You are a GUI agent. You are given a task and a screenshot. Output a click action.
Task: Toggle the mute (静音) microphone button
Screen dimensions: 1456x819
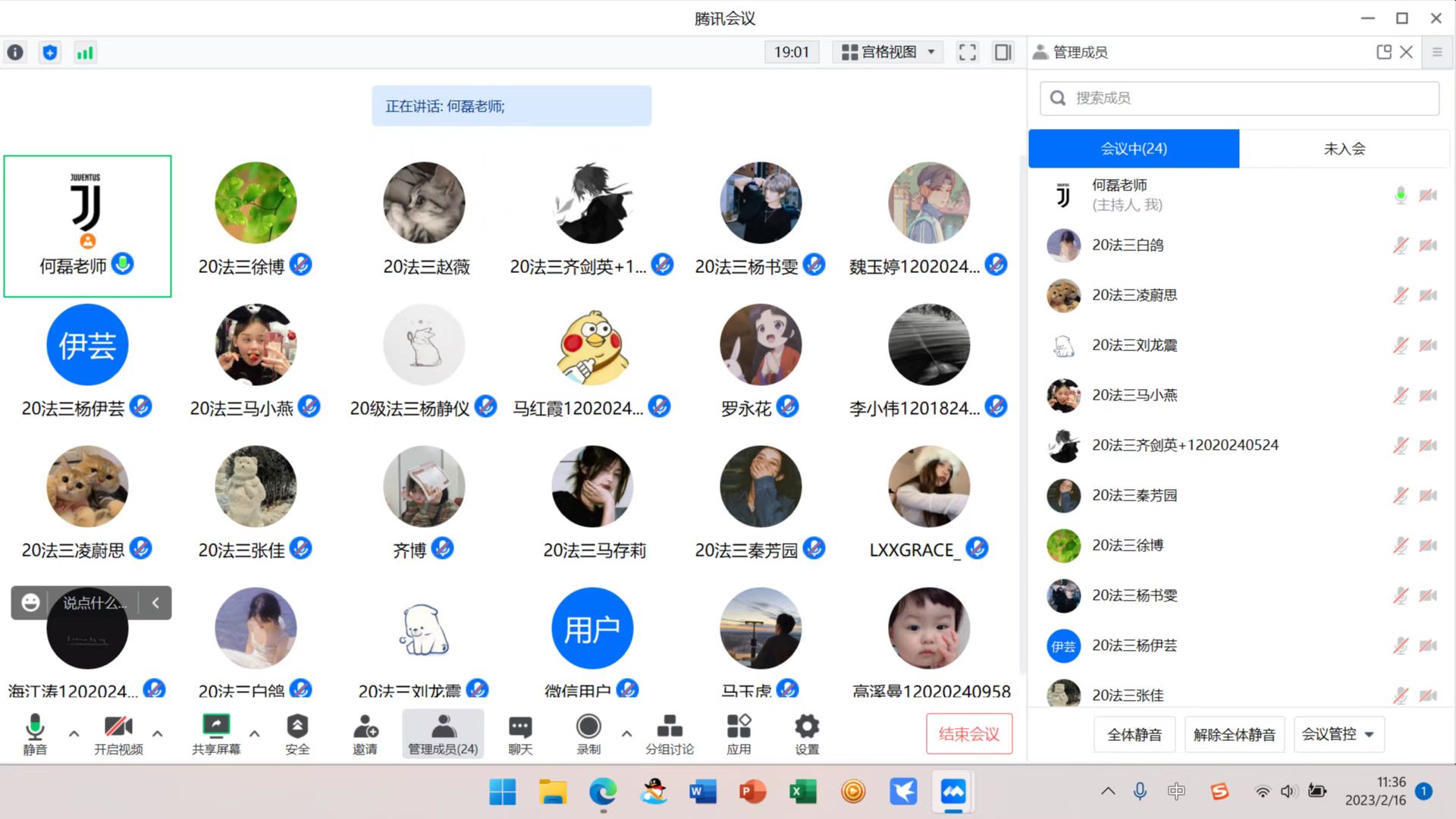tap(35, 727)
